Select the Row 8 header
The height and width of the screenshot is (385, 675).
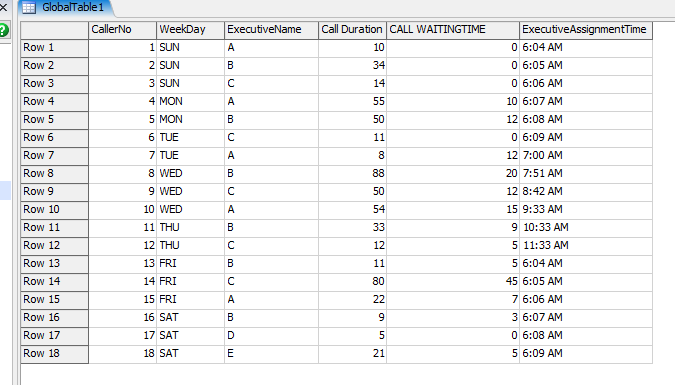(x=54, y=174)
